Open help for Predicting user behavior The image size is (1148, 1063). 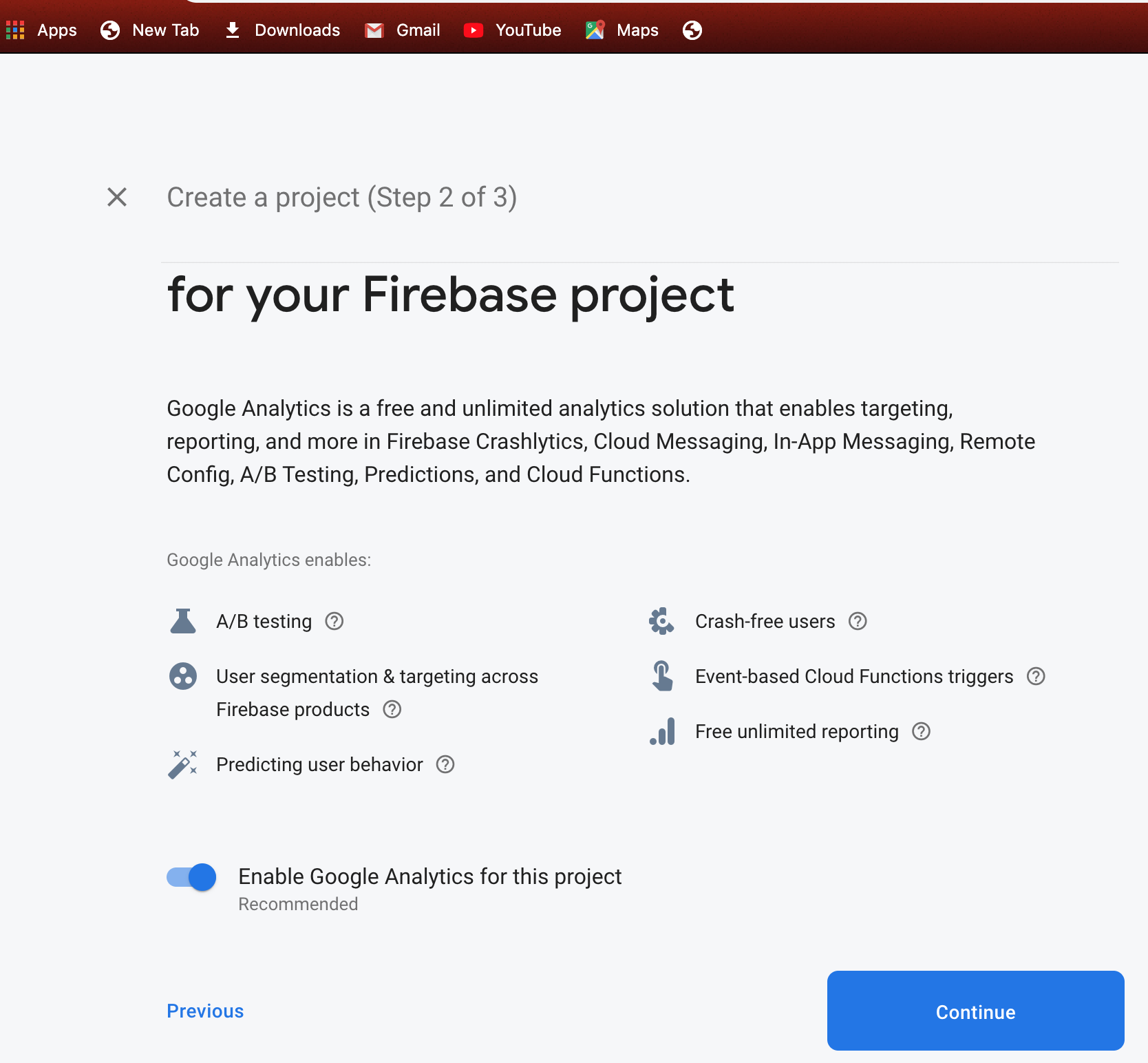point(445,764)
